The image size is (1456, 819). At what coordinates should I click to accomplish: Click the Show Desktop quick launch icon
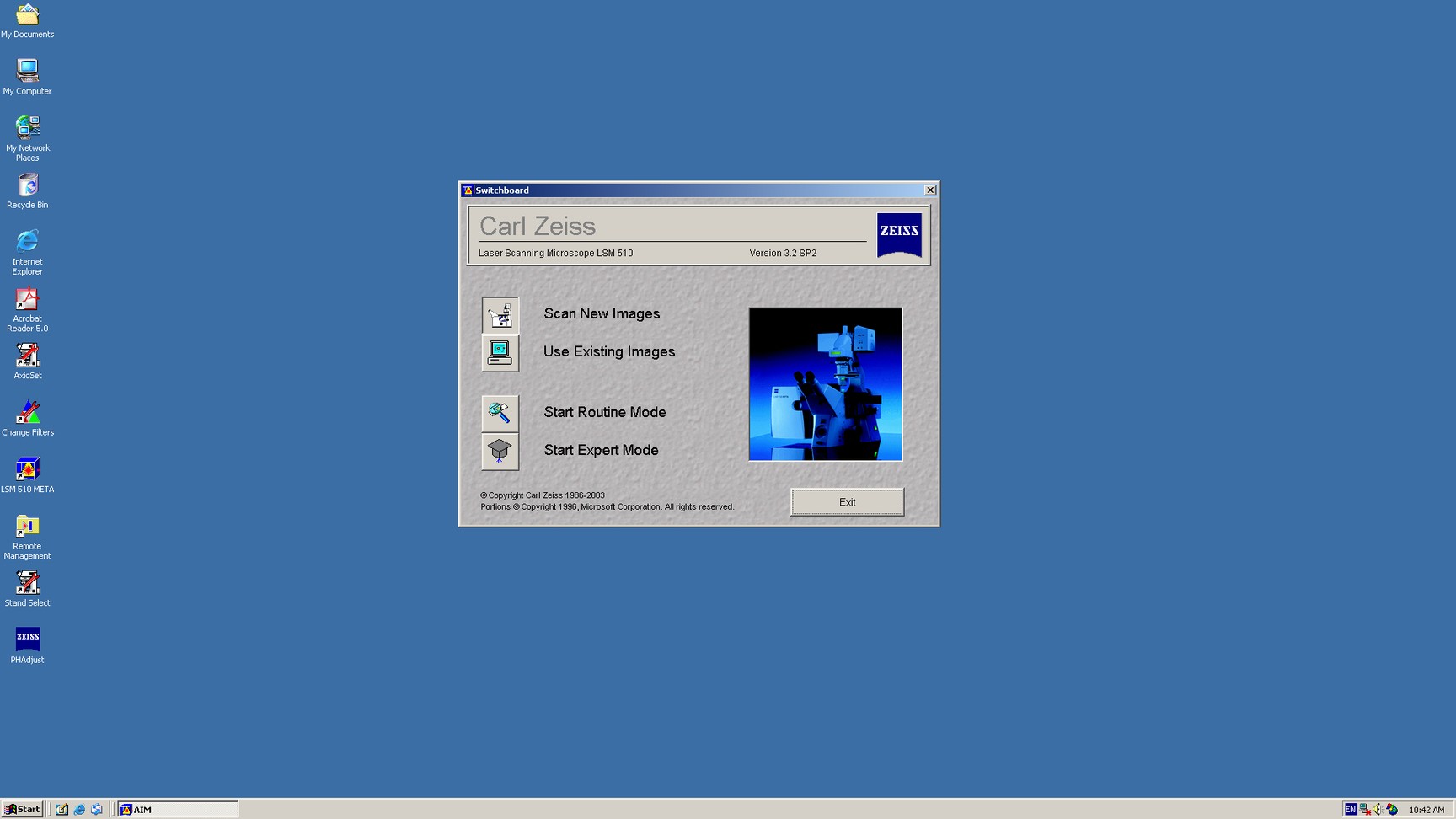point(62,810)
